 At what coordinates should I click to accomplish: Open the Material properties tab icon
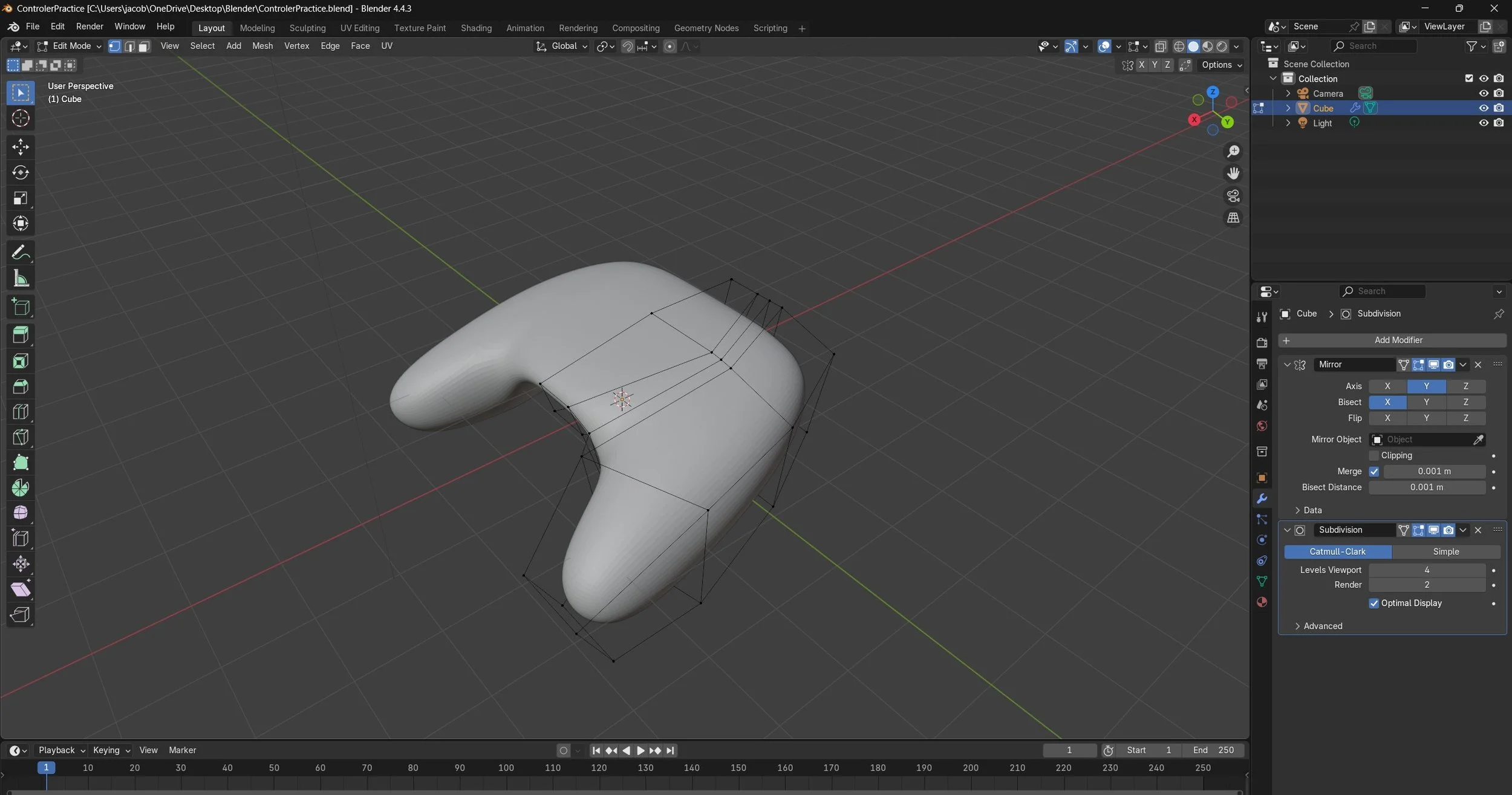(x=1262, y=602)
